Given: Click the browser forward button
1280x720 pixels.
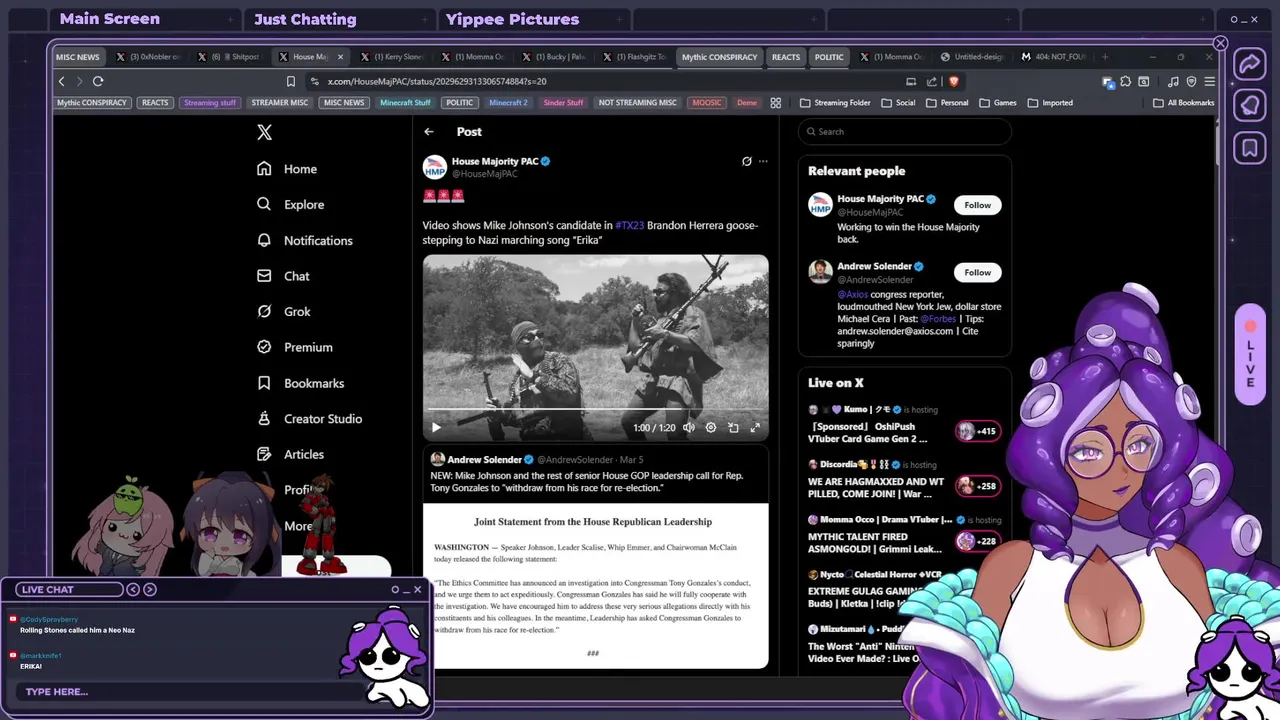Looking at the screenshot, I should [79, 81].
